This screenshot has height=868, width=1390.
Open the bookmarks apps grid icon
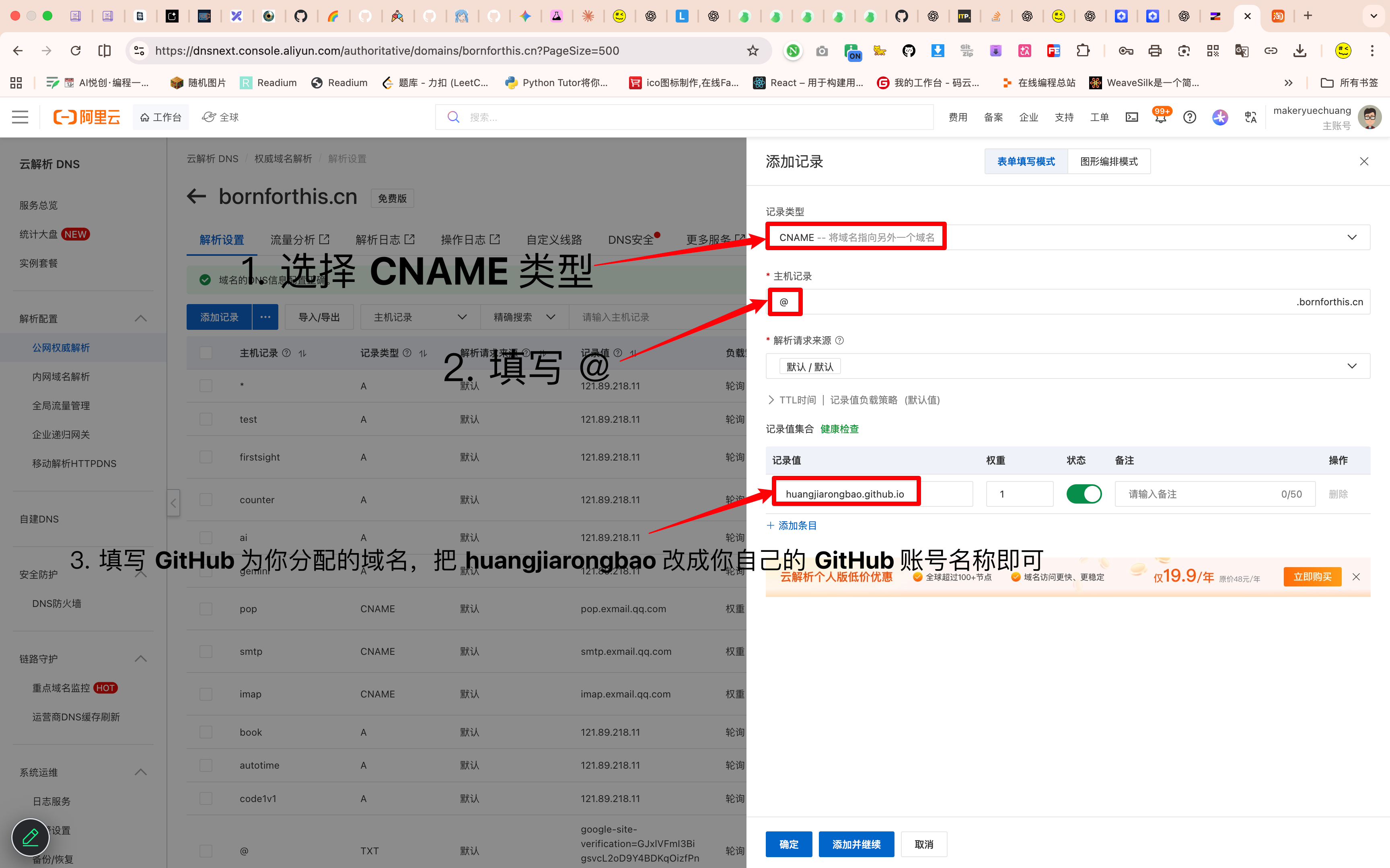click(16, 83)
